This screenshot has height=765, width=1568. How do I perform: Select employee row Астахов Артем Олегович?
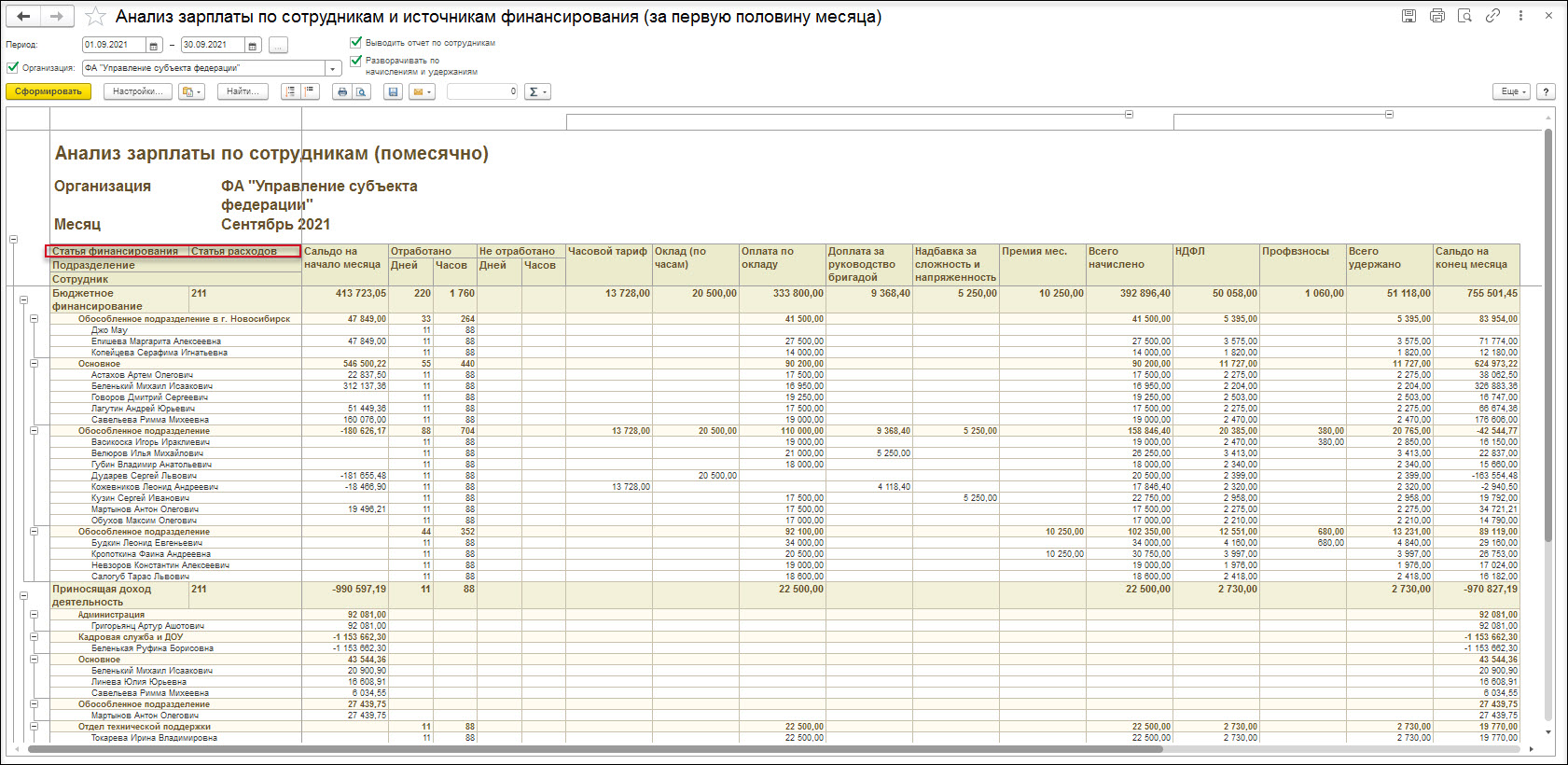[x=142, y=375]
